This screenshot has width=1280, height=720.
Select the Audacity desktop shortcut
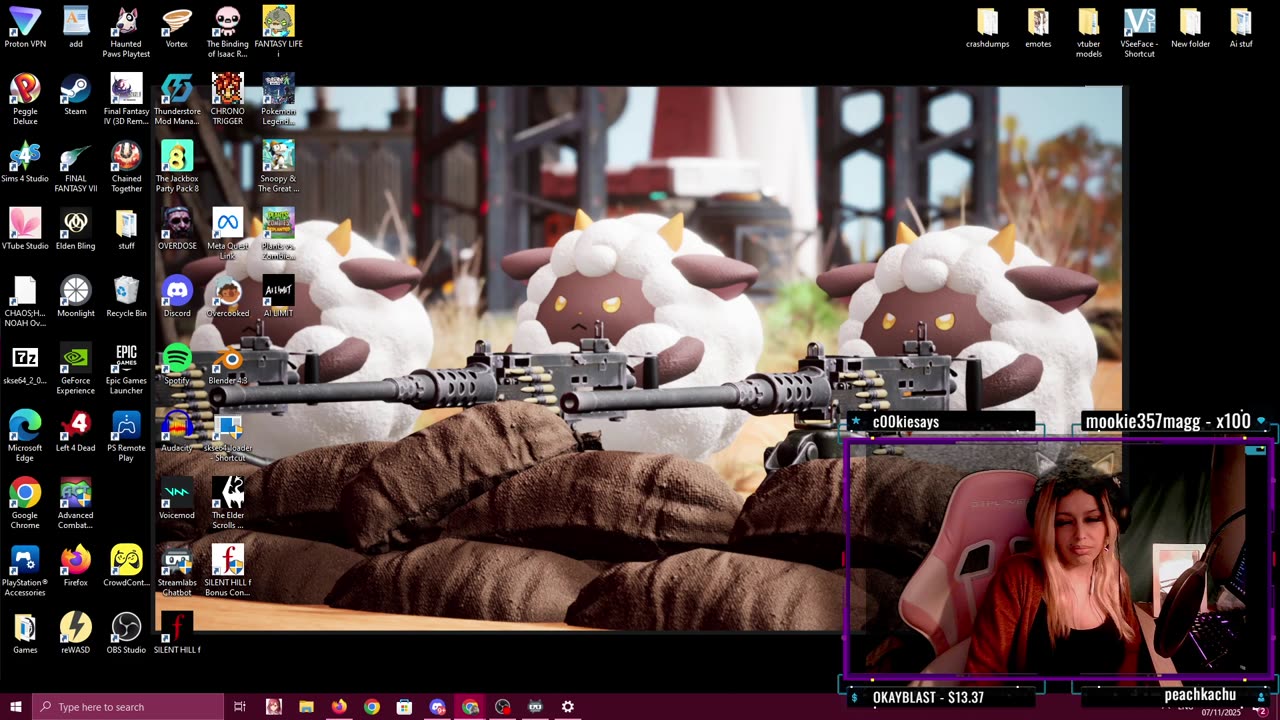(x=177, y=432)
